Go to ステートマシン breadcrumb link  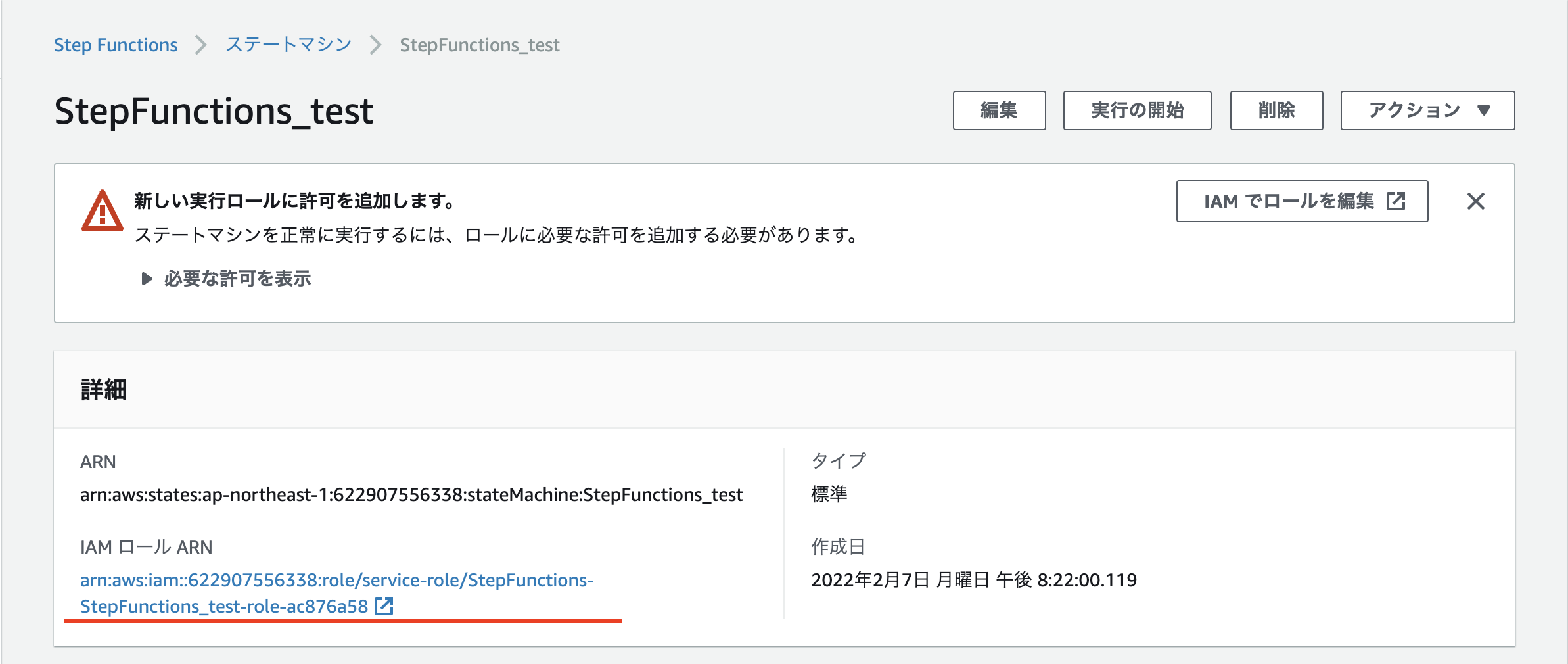[288, 45]
